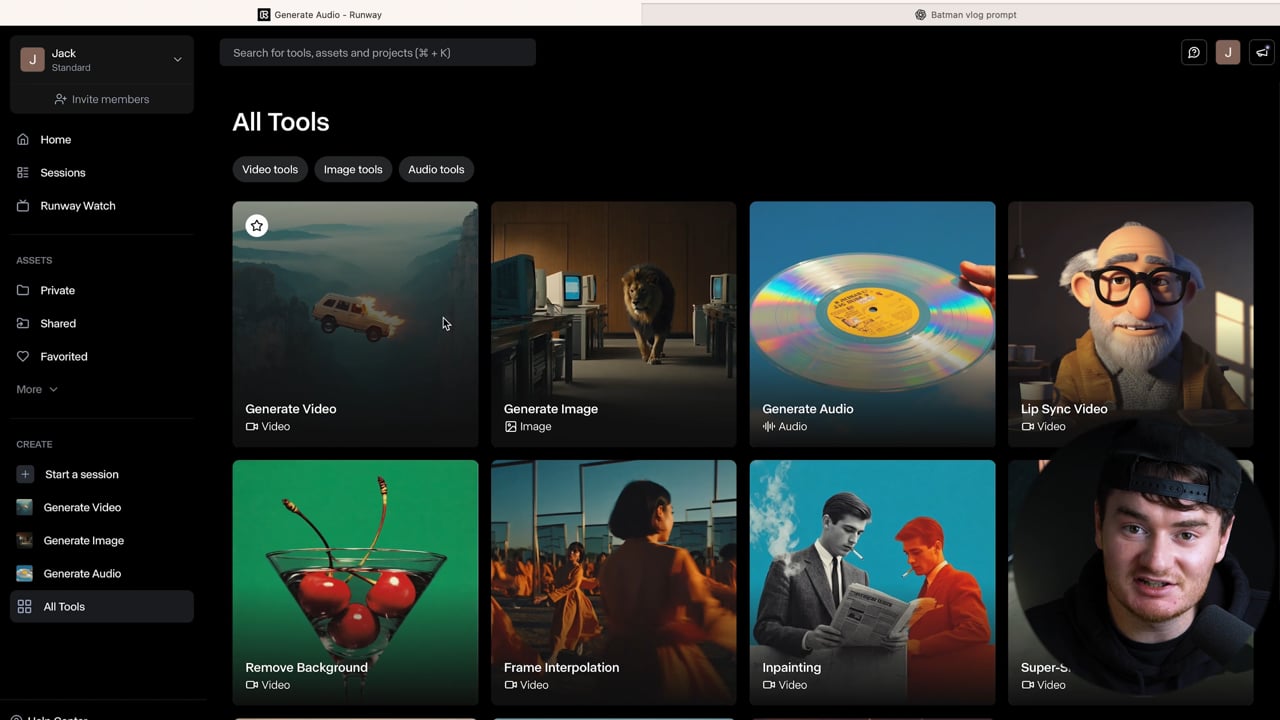Click the Standard plan label under Jack

(71, 68)
